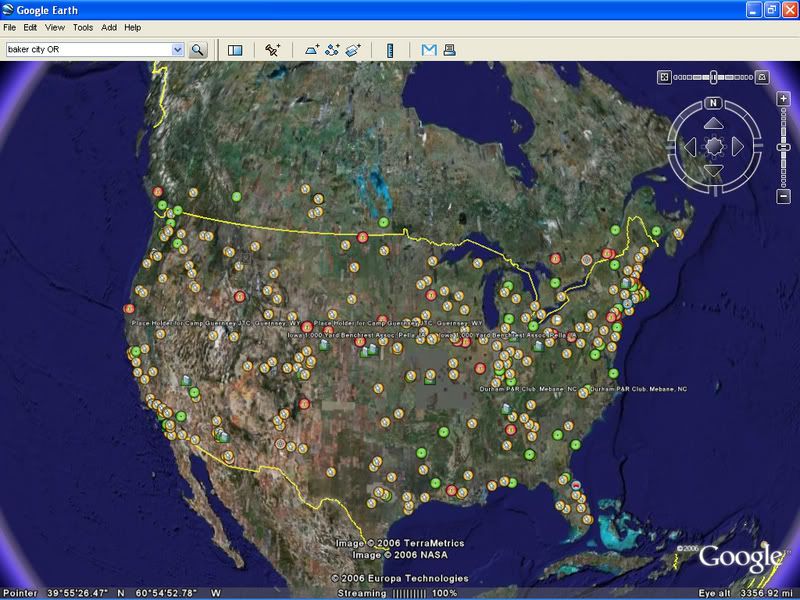Pan left with the navigation arrow
The image size is (800, 600).
pyautogui.click(x=690, y=147)
